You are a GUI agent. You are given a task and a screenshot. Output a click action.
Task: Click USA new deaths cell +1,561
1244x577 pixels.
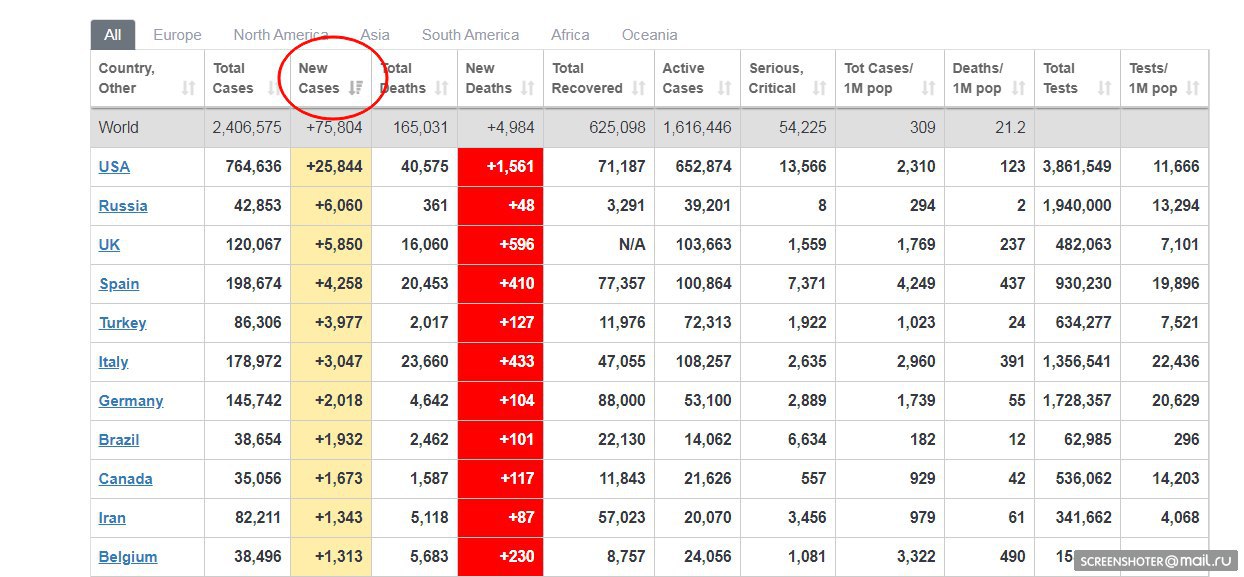click(500, 167)
